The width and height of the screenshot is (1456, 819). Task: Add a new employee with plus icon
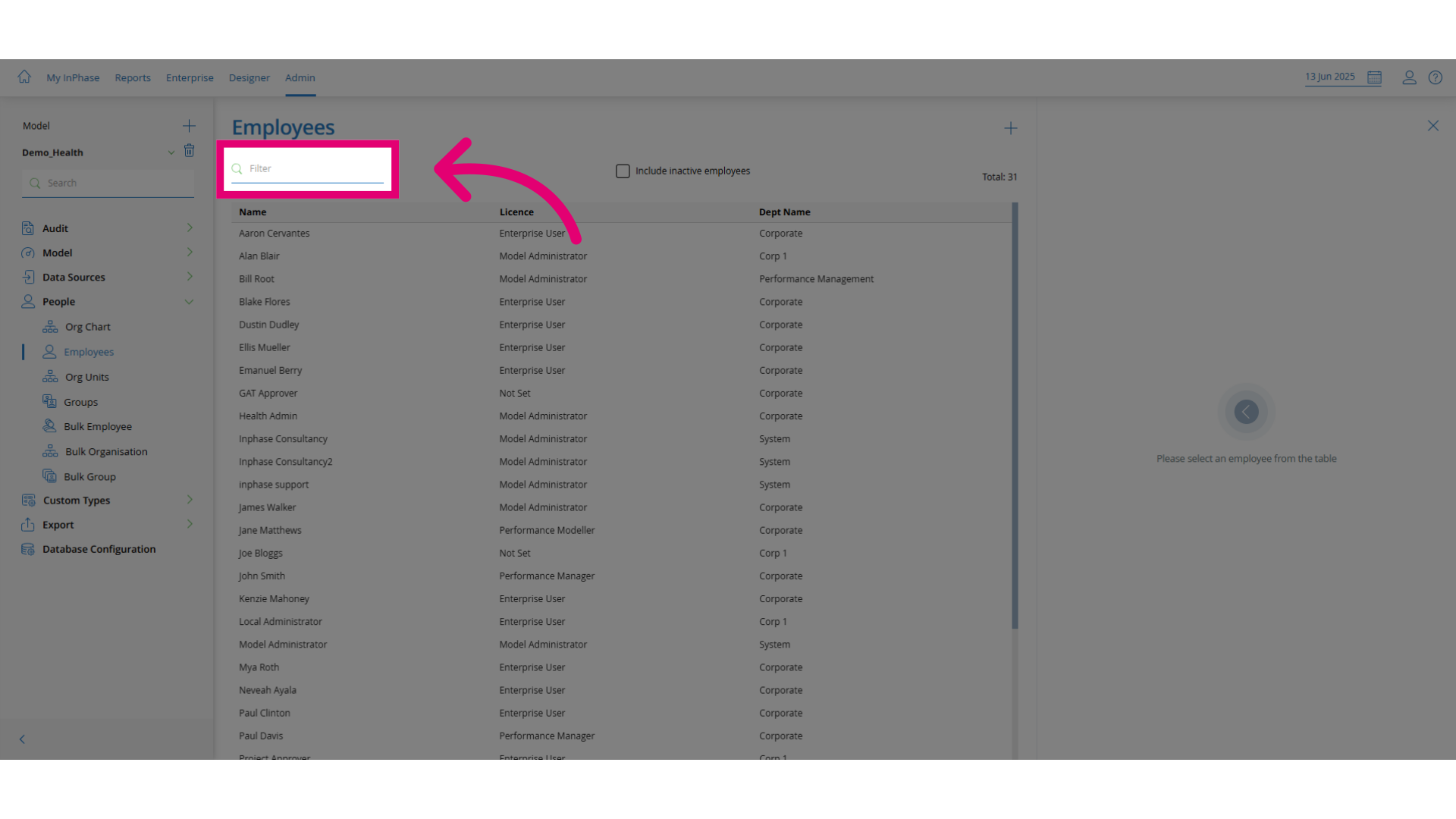[1011, 128]
